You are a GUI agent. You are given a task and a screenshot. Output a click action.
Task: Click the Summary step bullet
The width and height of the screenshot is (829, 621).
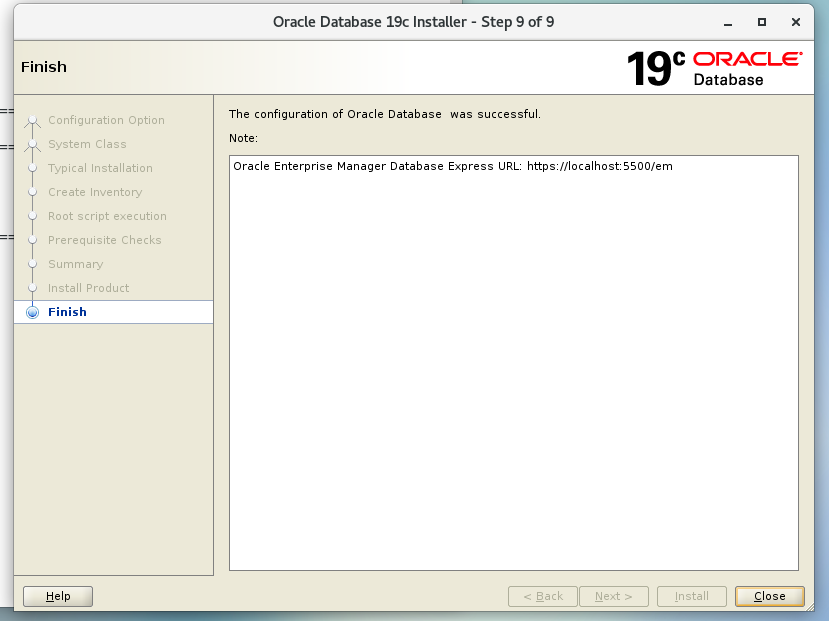[32, 264]
